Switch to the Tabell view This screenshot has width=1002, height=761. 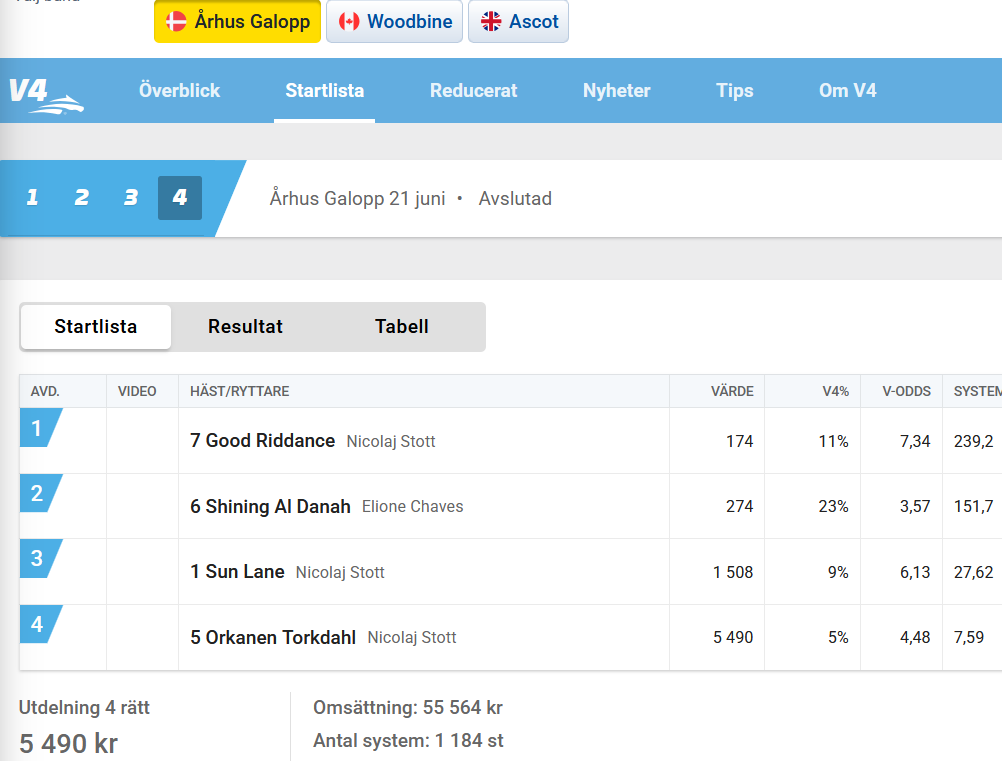(402, 327)
